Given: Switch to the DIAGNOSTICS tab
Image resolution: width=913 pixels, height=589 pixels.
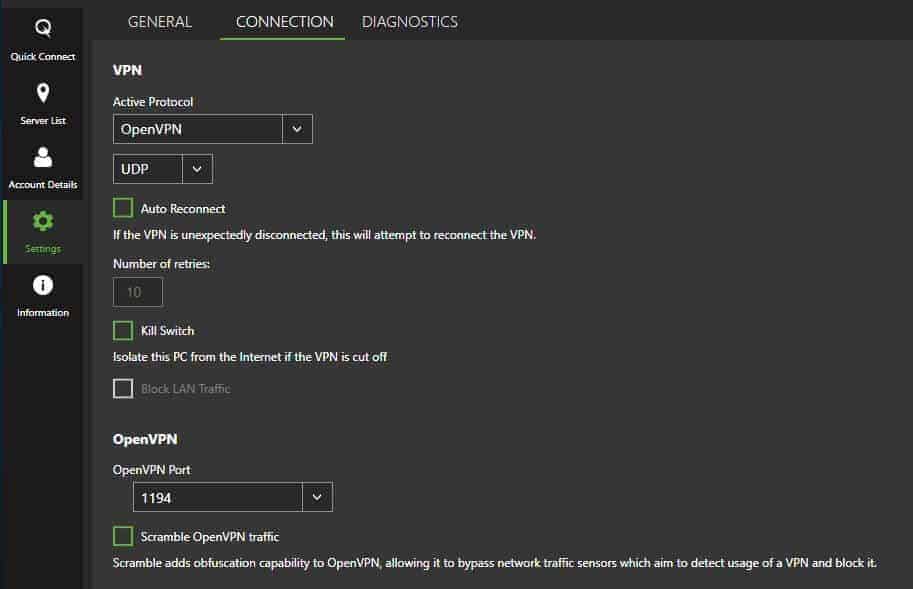Looking at the screenshot, I should (409, 22).
